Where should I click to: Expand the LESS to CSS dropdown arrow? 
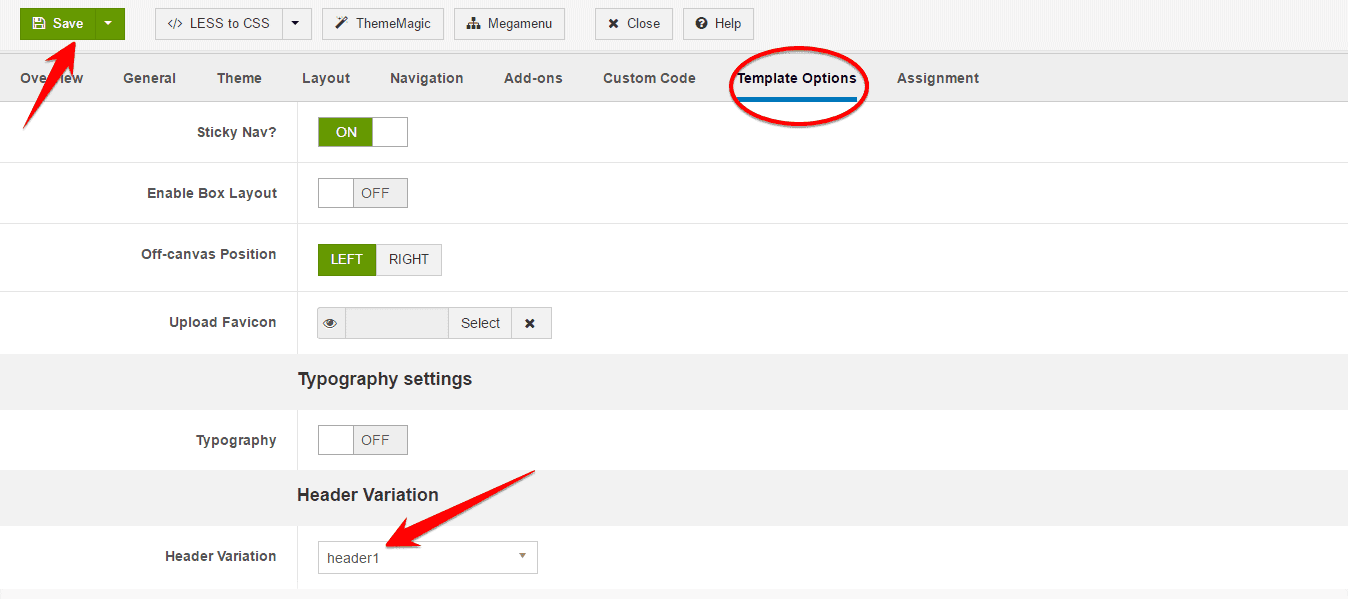[296, 24]
